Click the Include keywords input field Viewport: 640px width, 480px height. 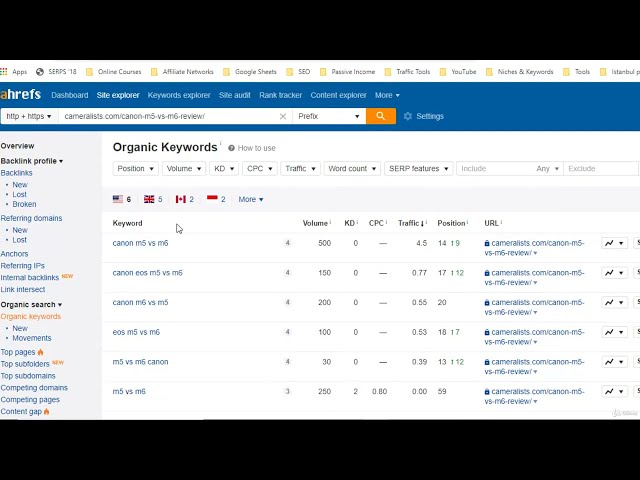(496, 169)
